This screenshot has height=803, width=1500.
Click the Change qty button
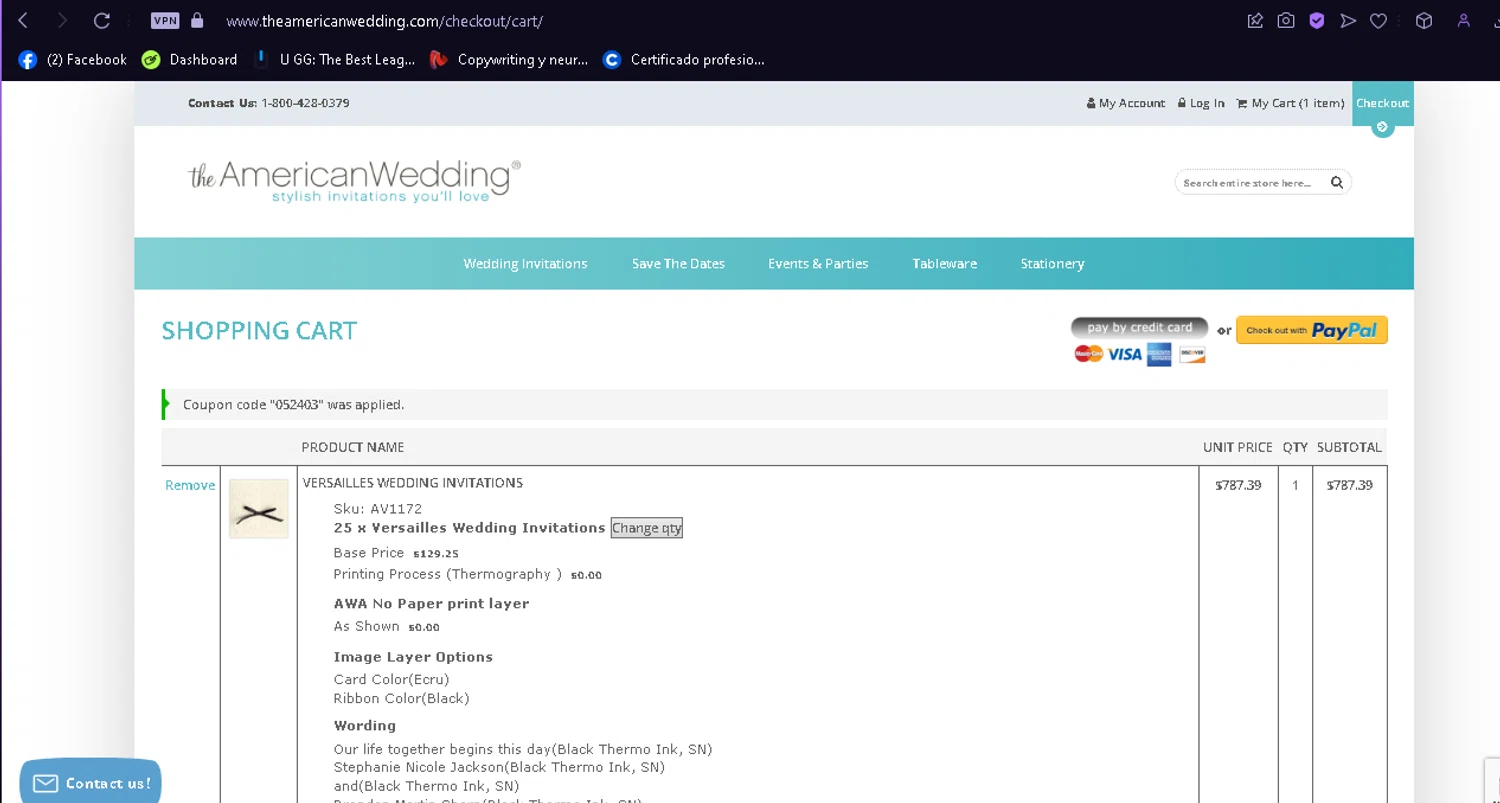coord(647,528)
